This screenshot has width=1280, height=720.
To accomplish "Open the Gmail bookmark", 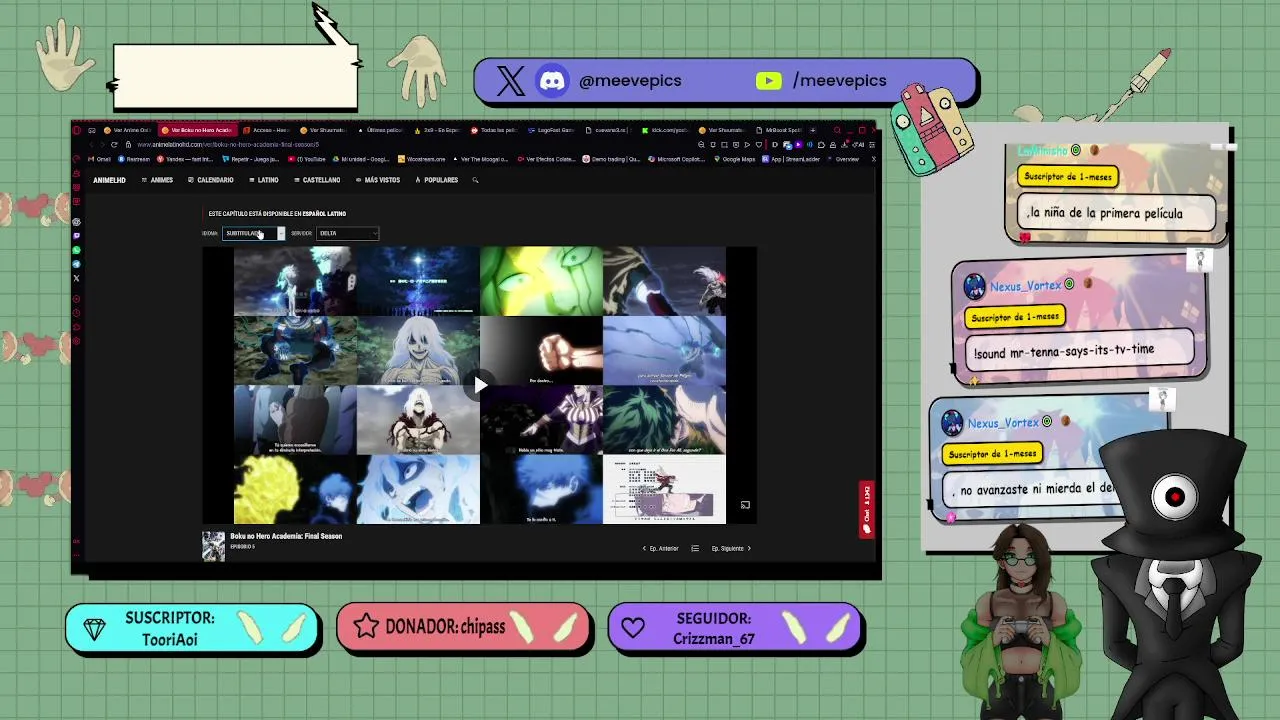I will (99, 159).
